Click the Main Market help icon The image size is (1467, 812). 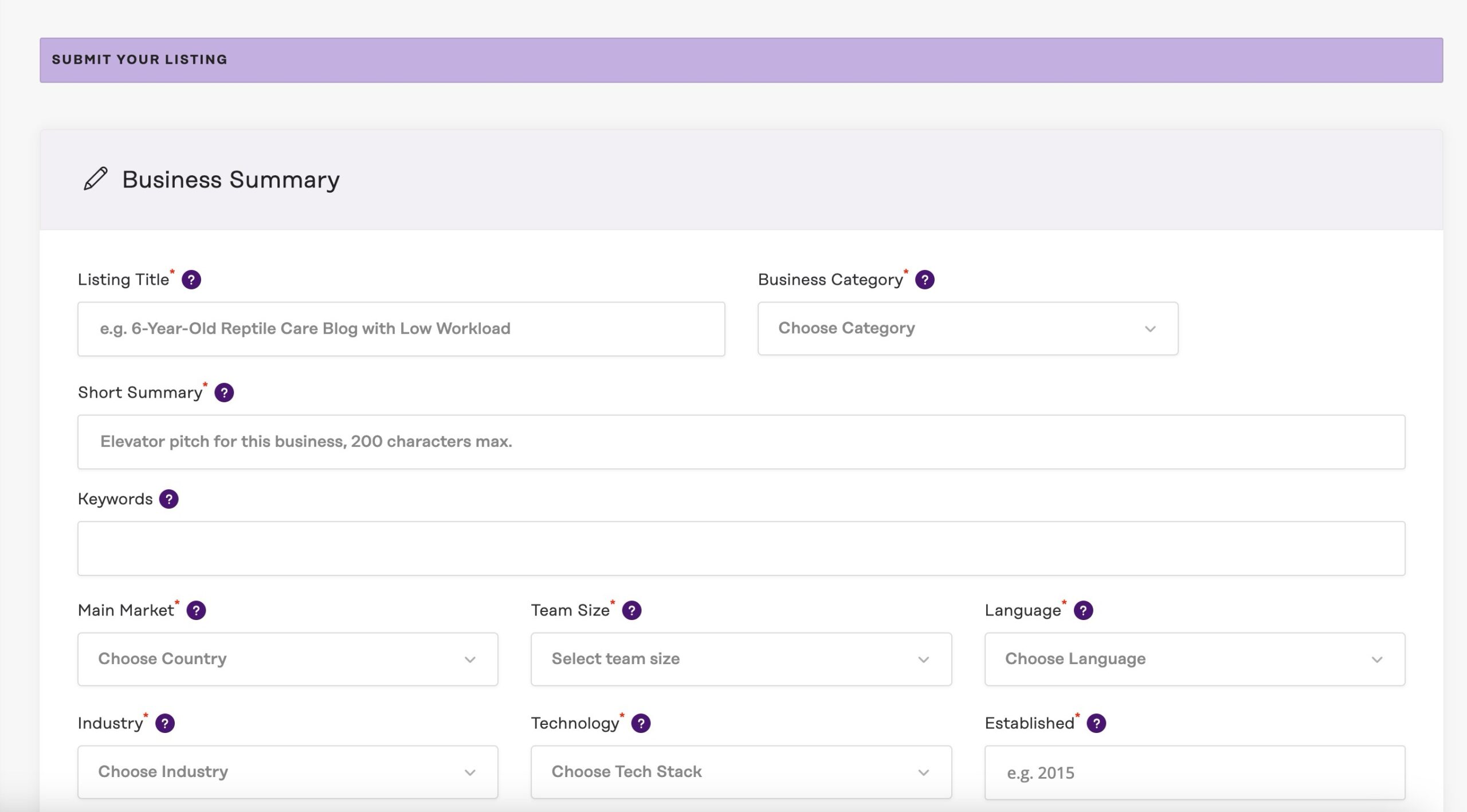[196, 610]
